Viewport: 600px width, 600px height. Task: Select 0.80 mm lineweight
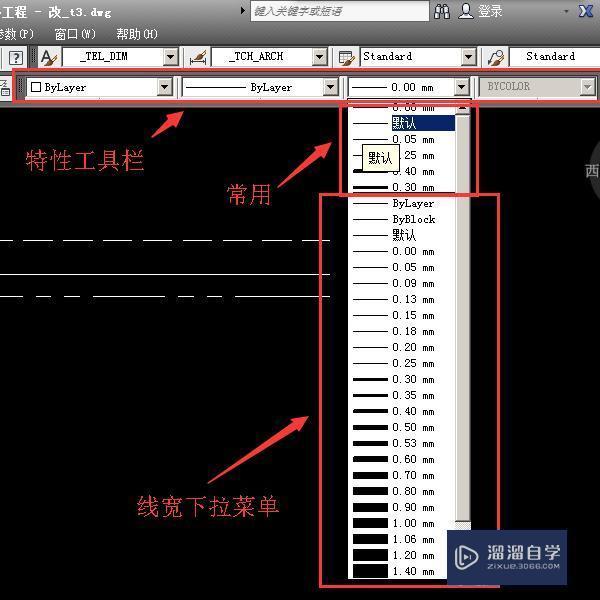coord(404,491)
